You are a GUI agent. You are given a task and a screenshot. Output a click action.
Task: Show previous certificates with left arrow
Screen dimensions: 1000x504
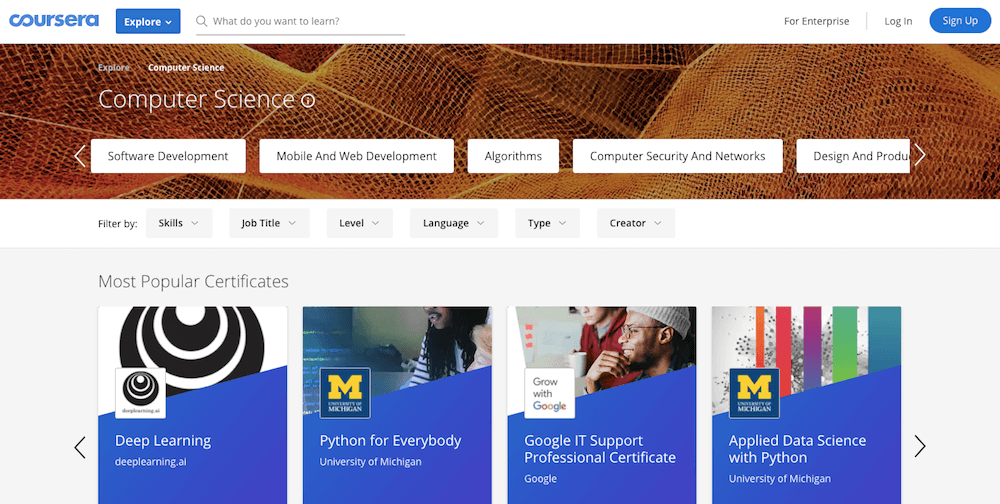(x=80, y=446)
